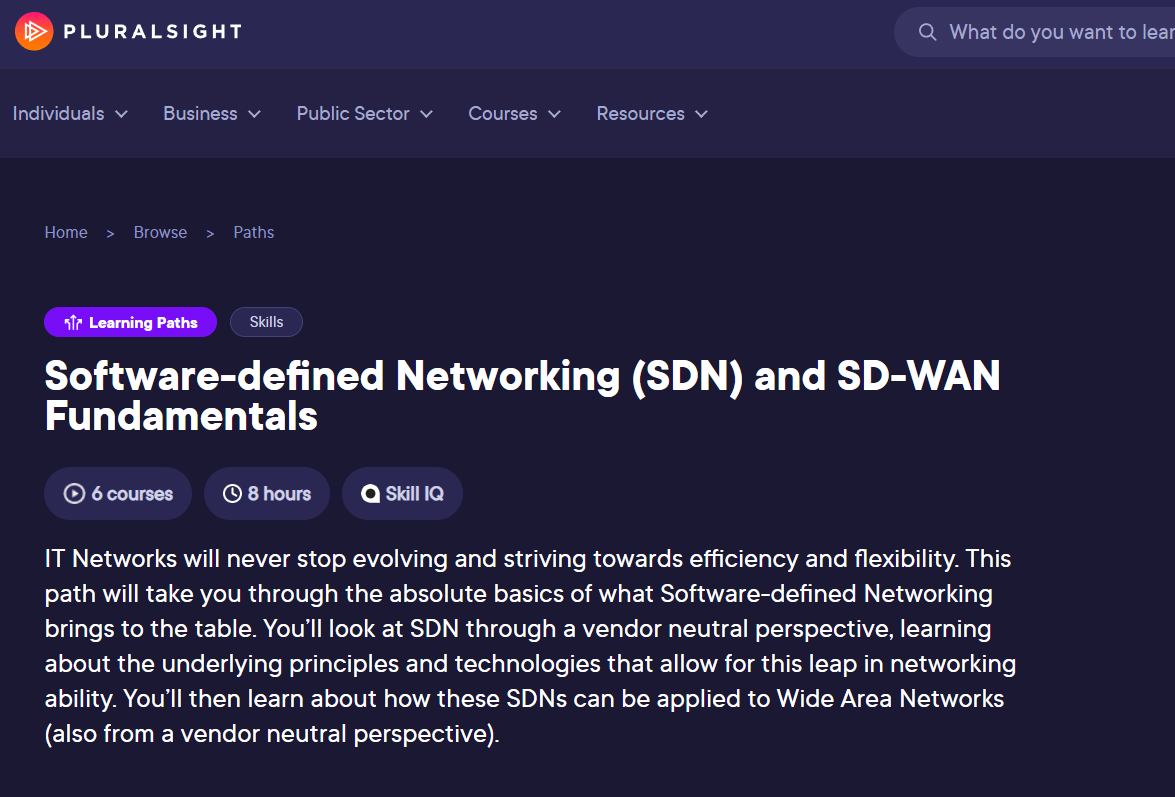Click the search magnifier icon
1175x797 pixels.
click(x=928, y=32)
